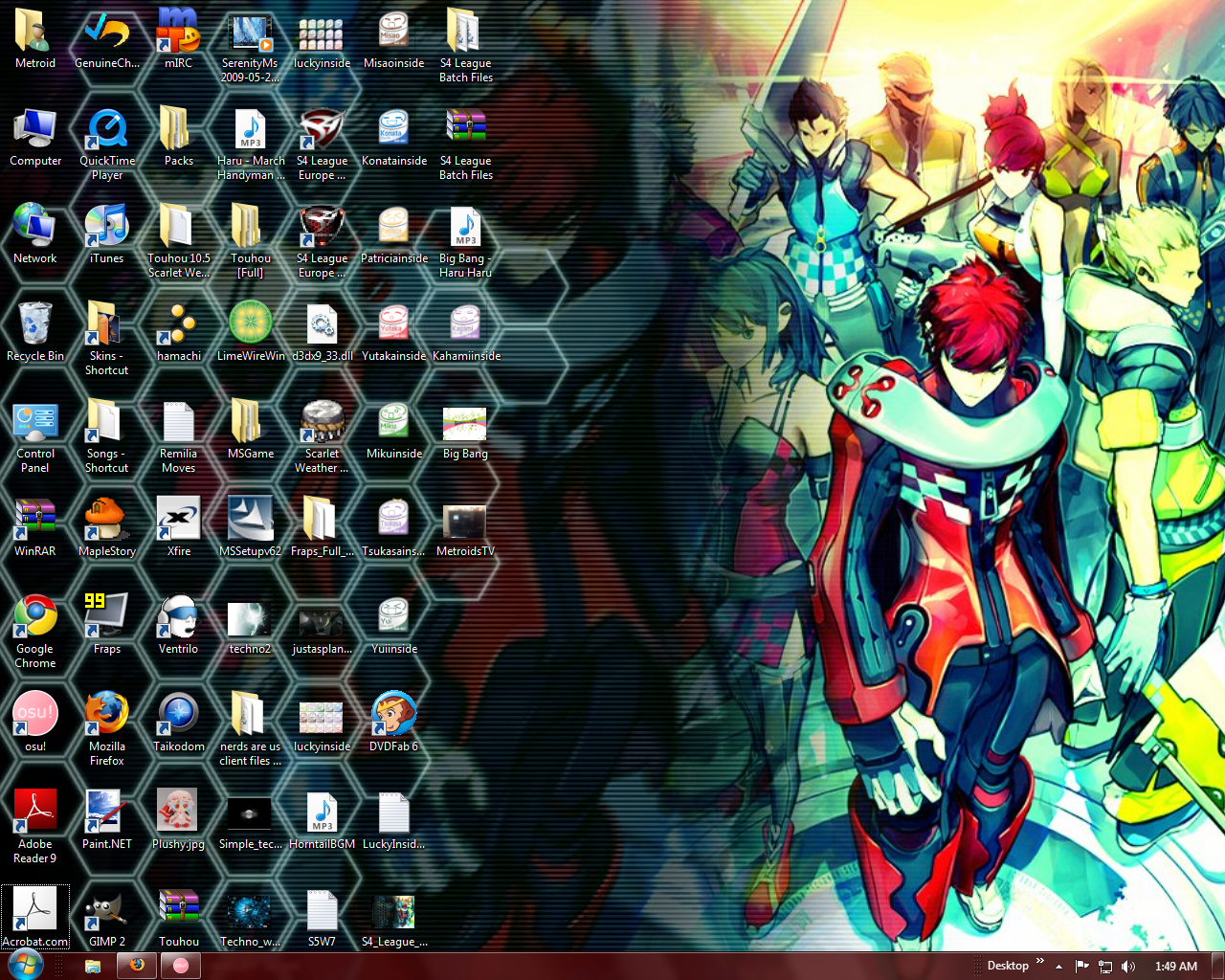The image size is (1225, 980).
Task: Open the Konatainside icon
Action: (393, 137)
